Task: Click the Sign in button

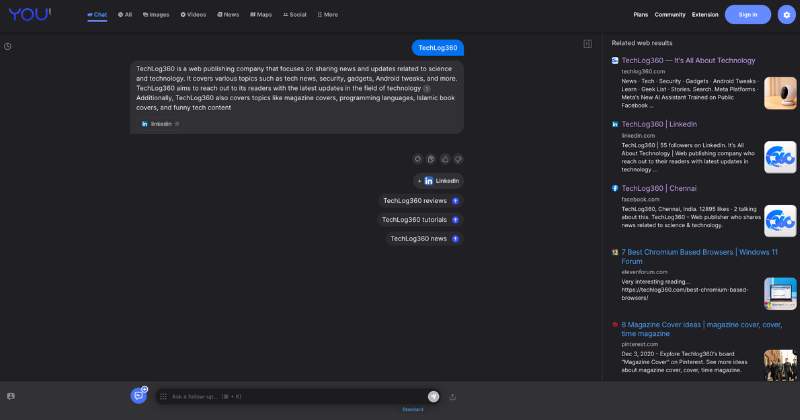Action: pyautogui.click(x=748, y=15)
